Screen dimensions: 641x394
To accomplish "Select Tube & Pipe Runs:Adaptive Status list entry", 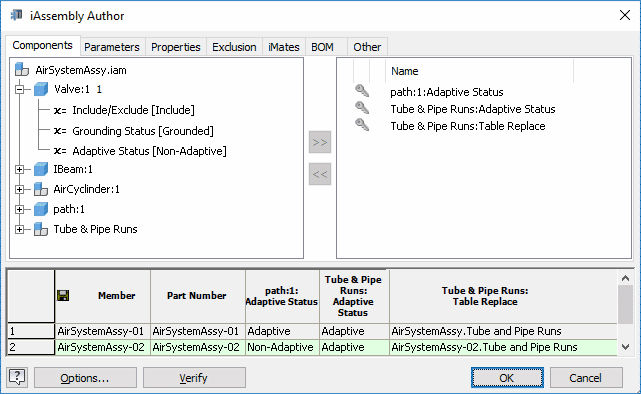I will 473,109.
